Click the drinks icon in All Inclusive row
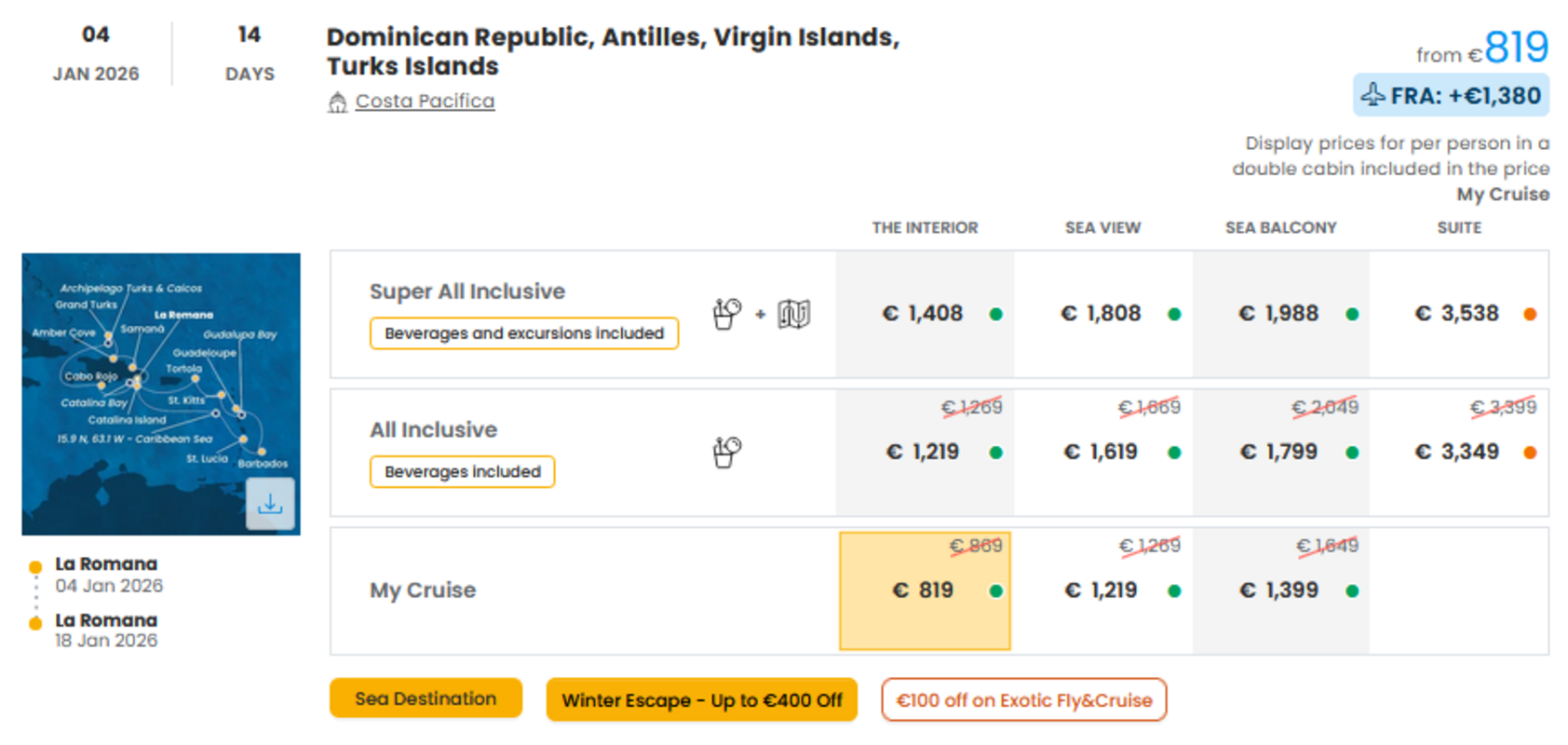1568x745 pixels. point(726,453)
